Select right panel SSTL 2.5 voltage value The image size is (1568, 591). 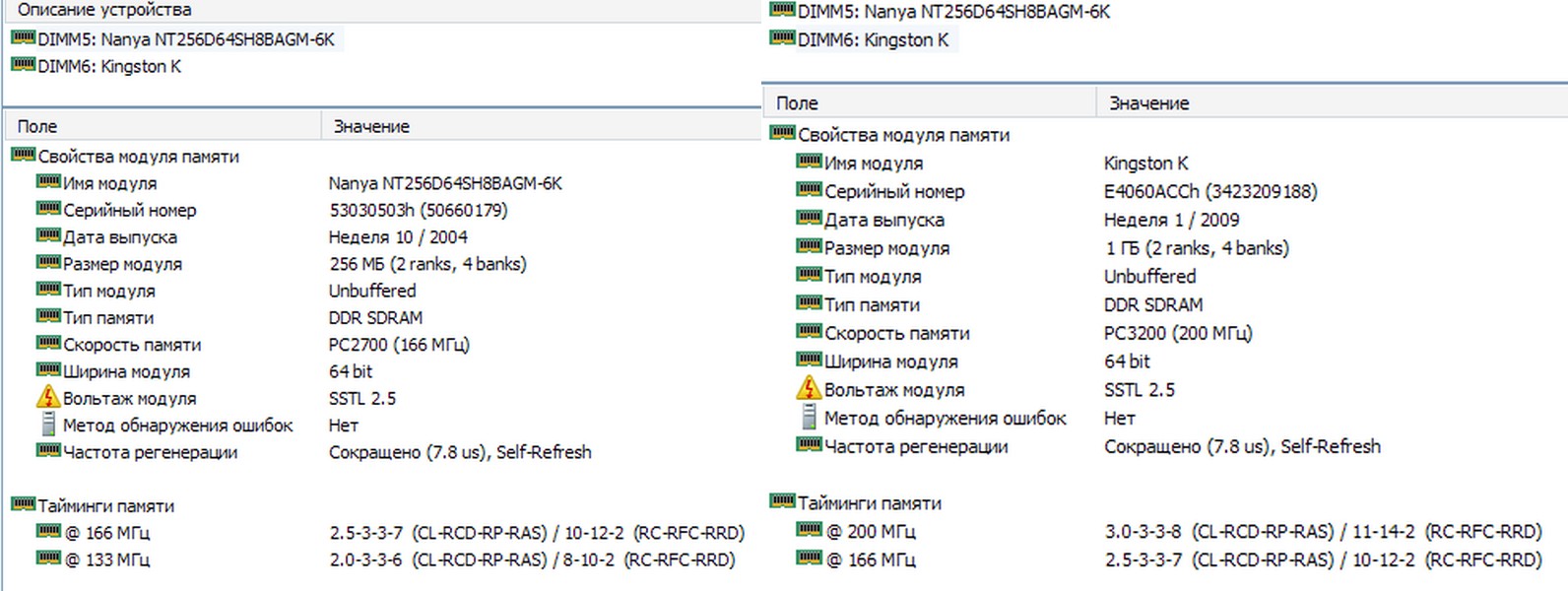(x=1140, y=389)
